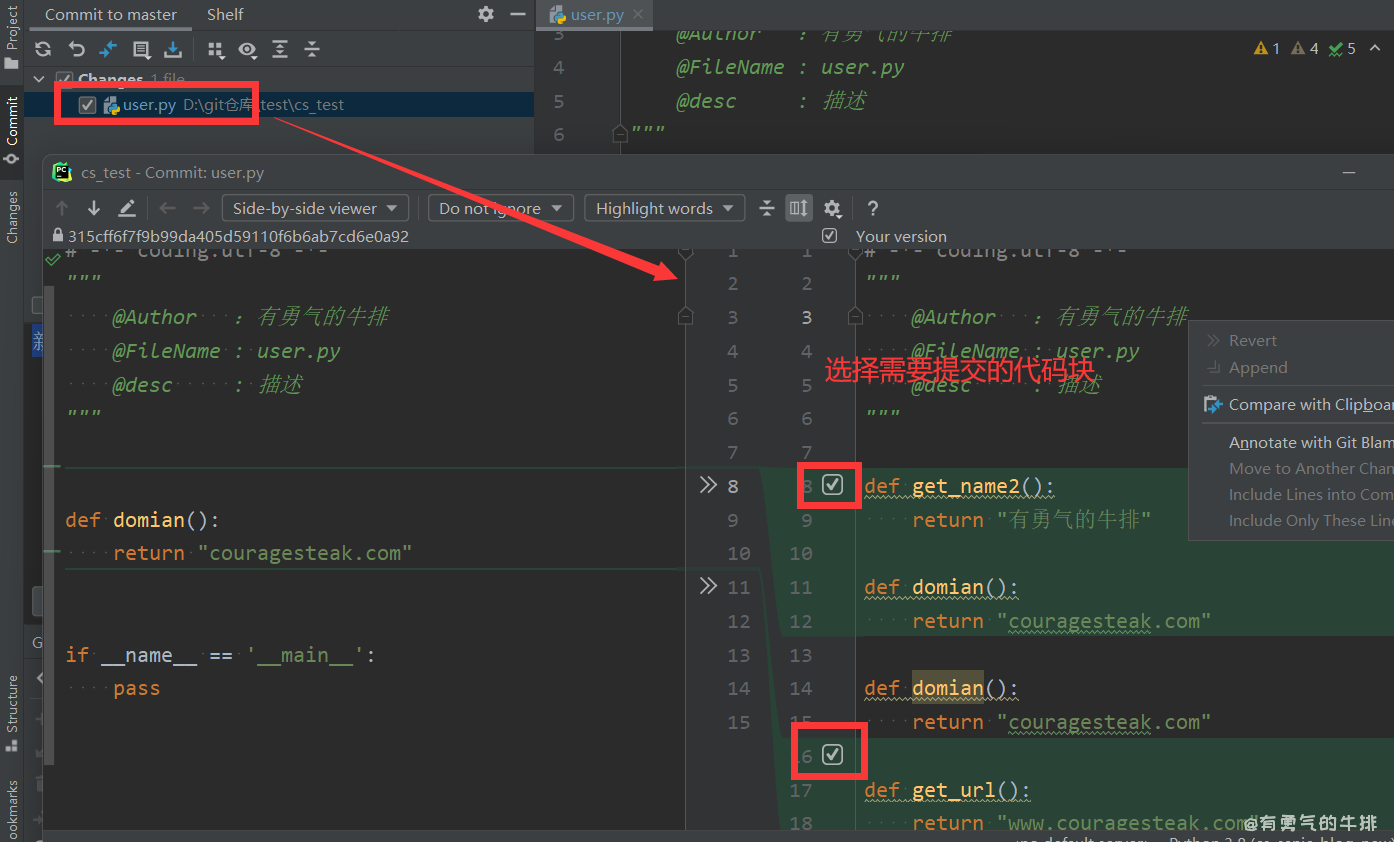
Task: Click the rollback arrow in commit toolbar
Action: click(x=76, y=49)
